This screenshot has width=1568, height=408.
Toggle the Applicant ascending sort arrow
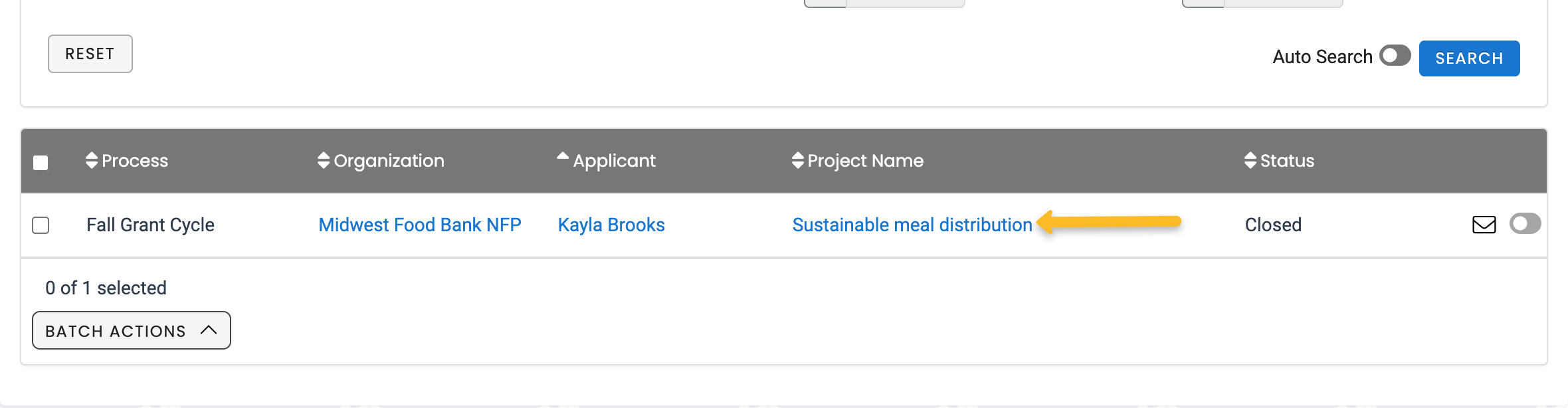[563, 157]
